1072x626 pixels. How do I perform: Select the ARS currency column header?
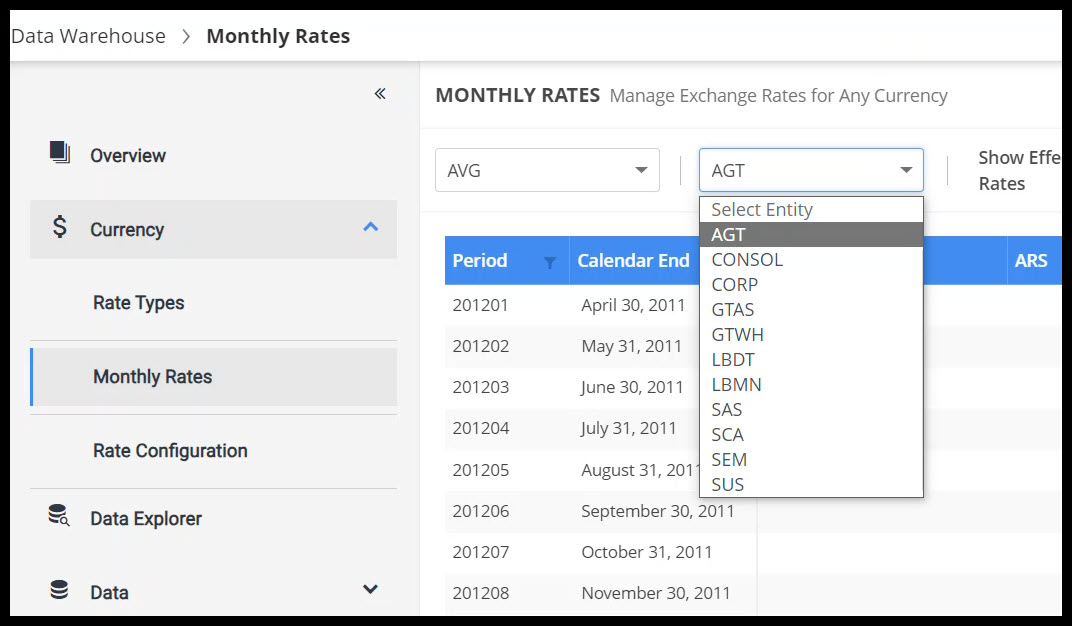coord(1031,261)
